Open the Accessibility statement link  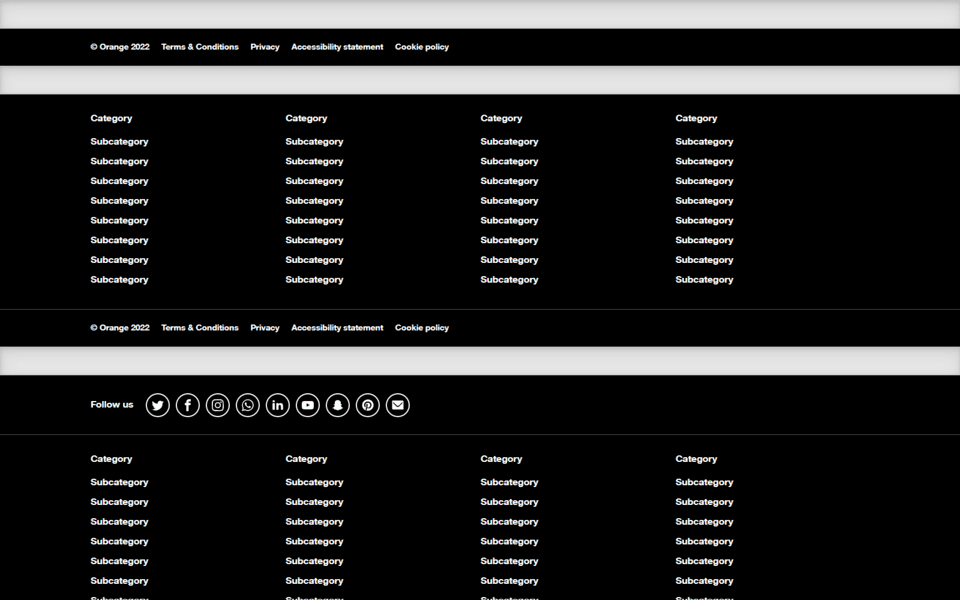coord(337,46)
